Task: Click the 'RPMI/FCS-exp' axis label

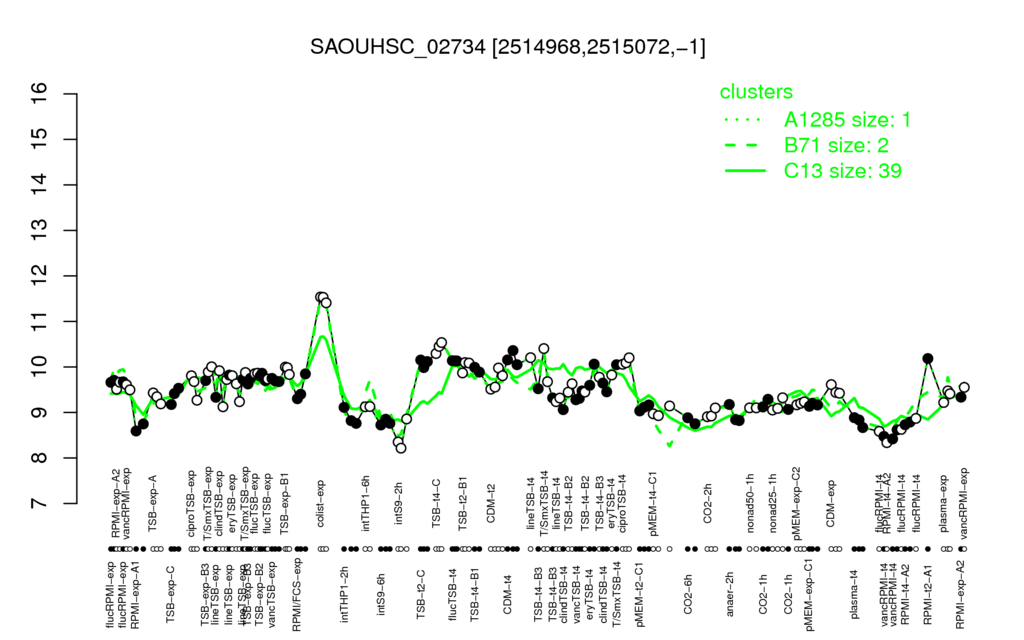Action: point(296,595)
